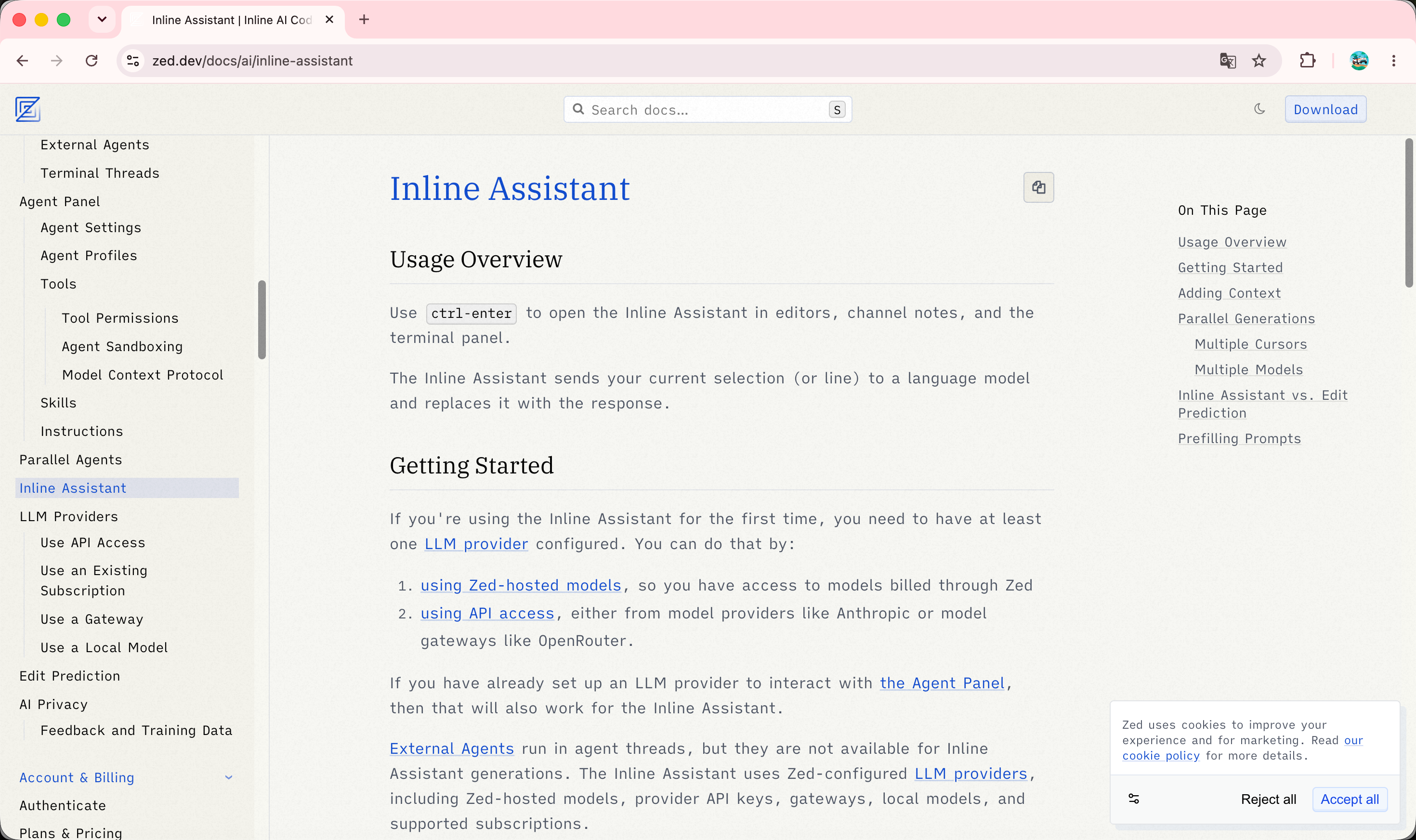The width and height of the screenshot is (1416, 840).
Task: Open using API access link
Action: (x=487, y=613)
